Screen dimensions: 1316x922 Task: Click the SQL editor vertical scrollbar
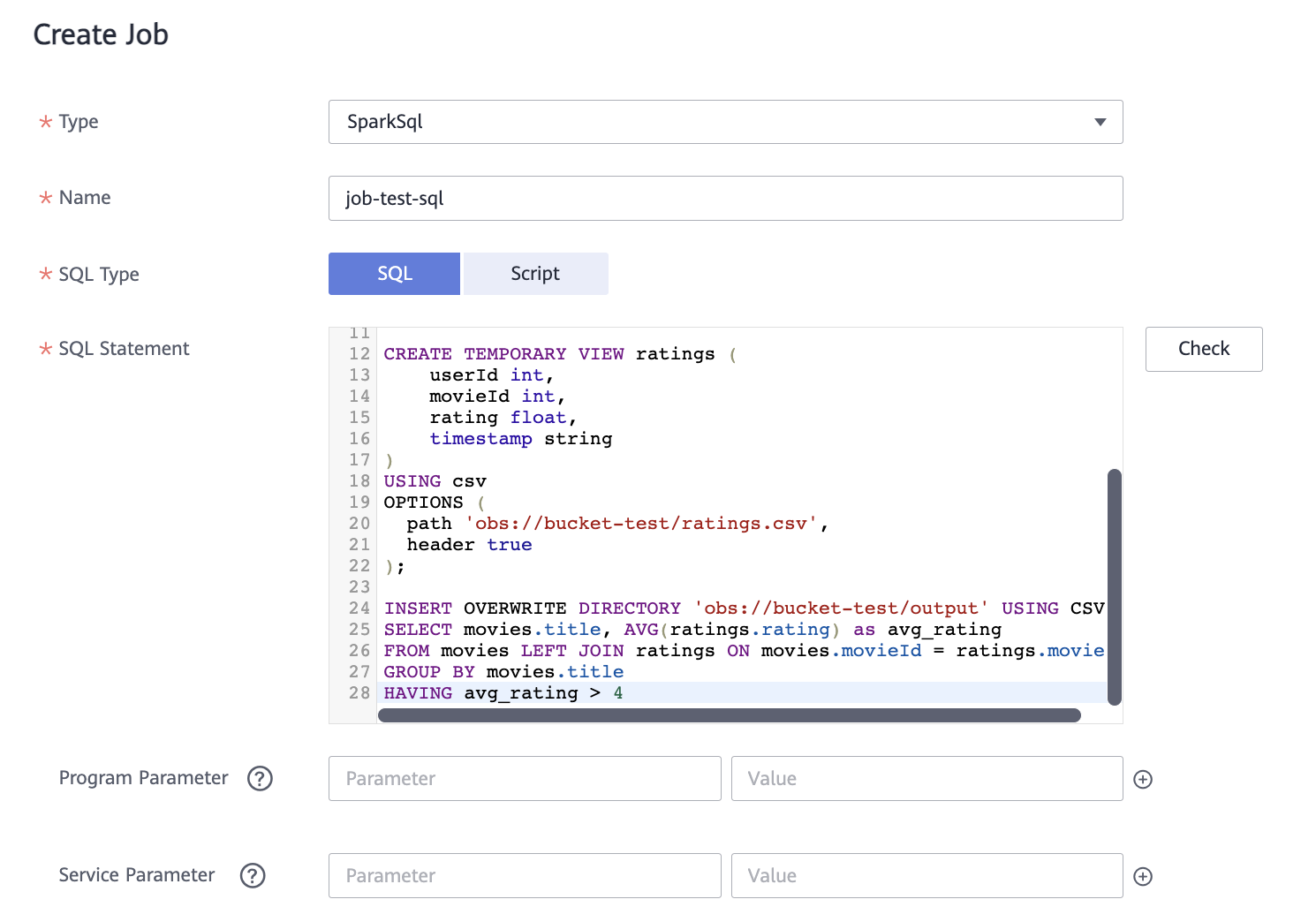pyautogui.click(x=1114, y=586)
